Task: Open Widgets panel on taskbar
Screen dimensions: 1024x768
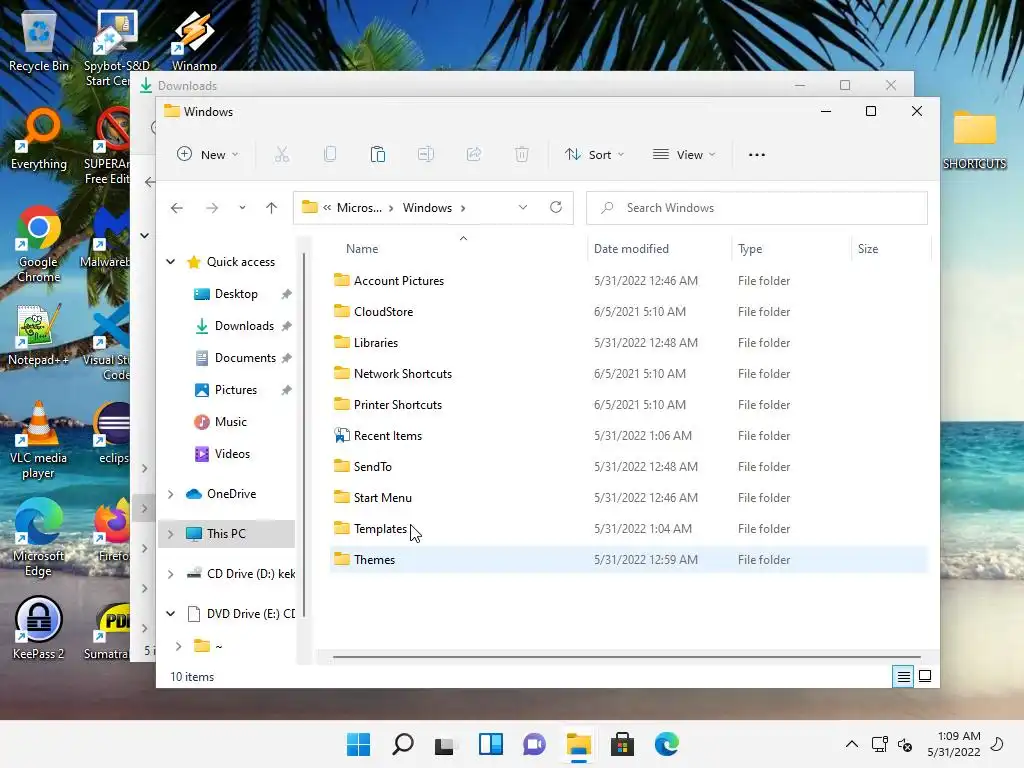Action: tap(490, 744)
